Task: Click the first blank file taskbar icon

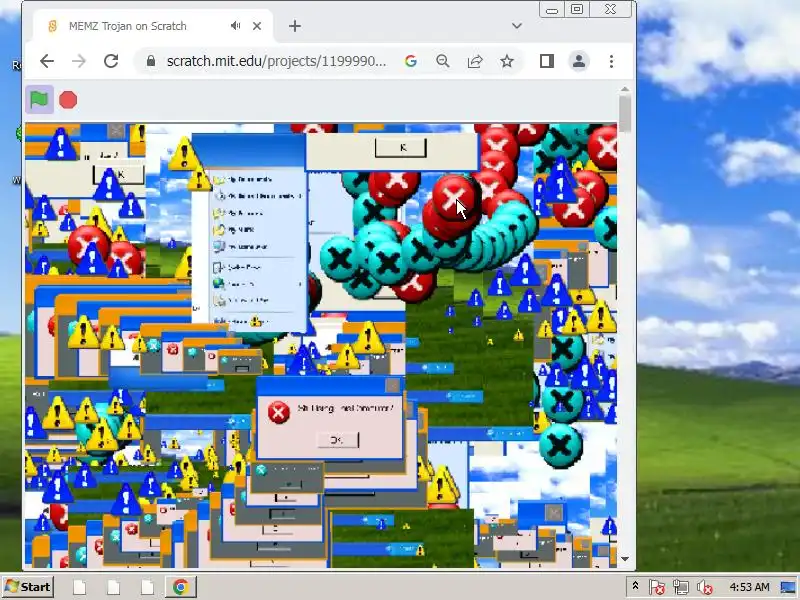Action: [x=80, y=587]
